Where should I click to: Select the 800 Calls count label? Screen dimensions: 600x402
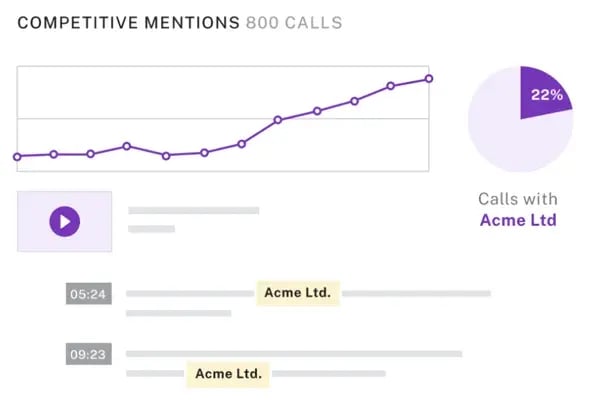click(x=294, y=23)
